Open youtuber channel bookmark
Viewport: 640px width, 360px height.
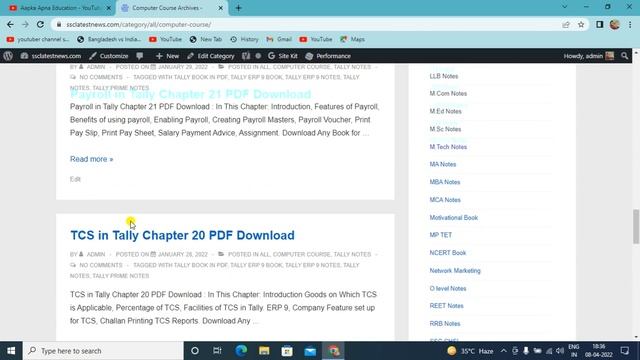click(38, 39)
